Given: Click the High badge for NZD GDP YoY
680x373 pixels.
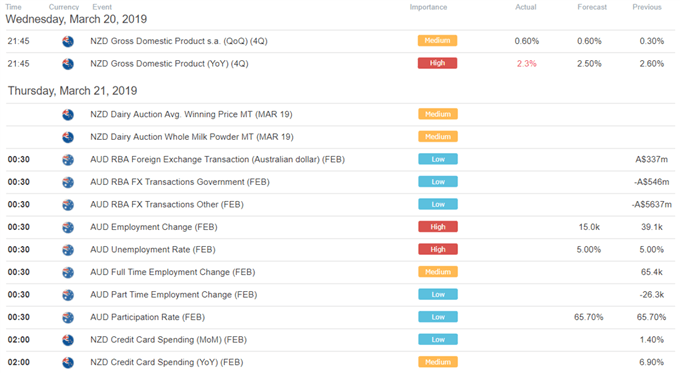Looking at the screenshot, I should [437, 63].
